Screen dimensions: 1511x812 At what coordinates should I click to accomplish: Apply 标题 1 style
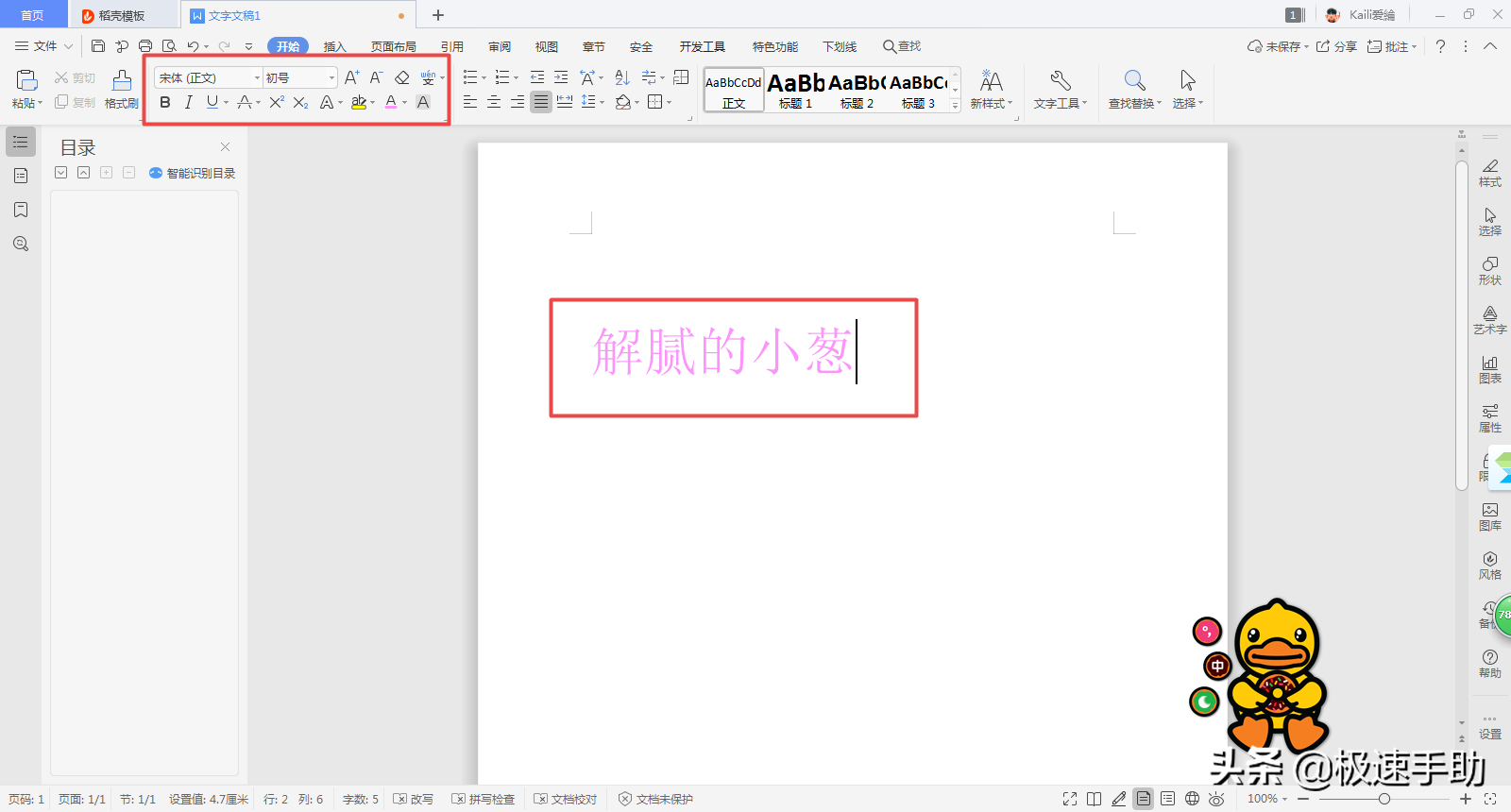pos(795,90)
